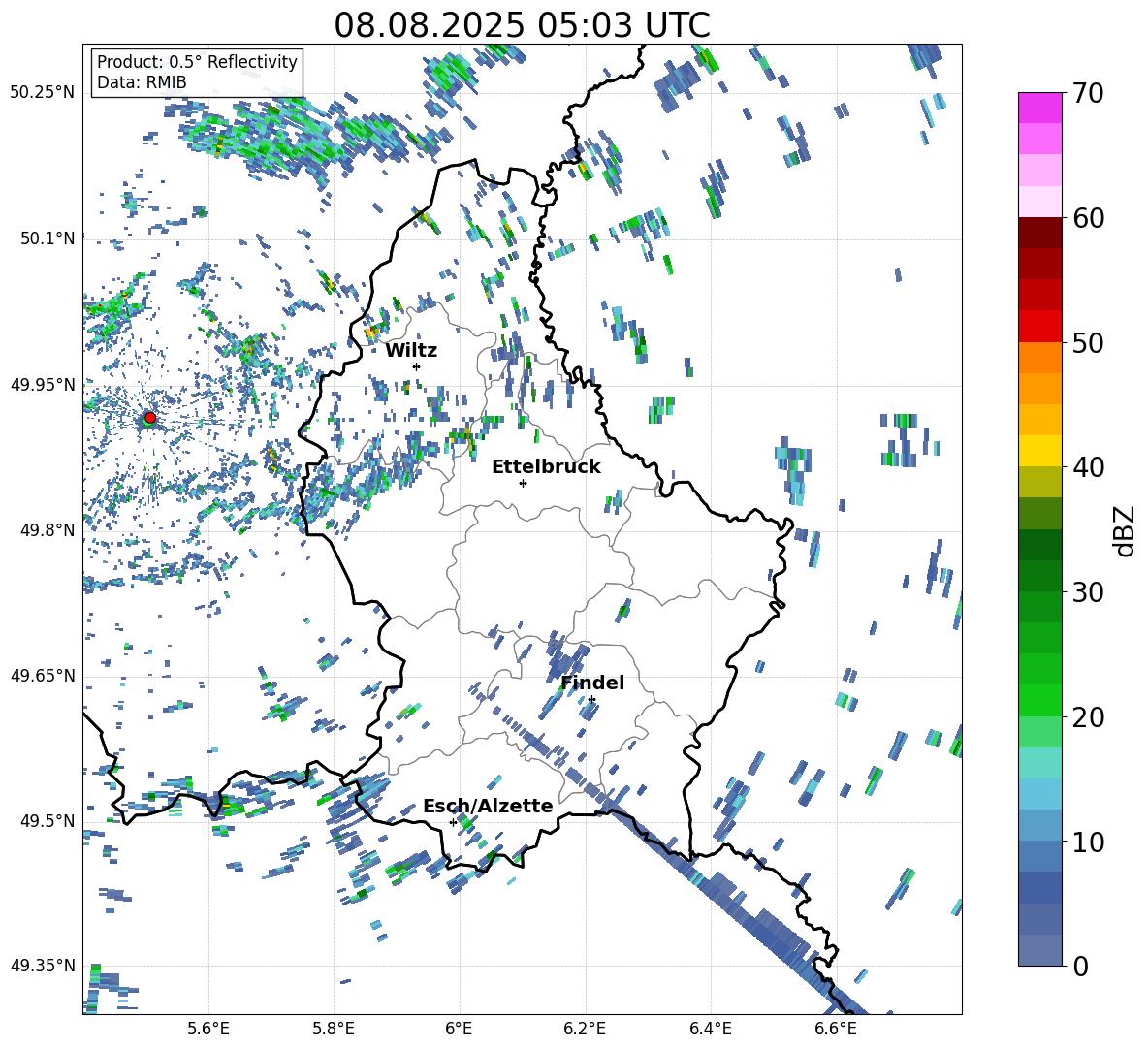Click the colorbar tick label 30
Image resolution: width=1148 pixels, height=1048 pixels.
[1088, 592]
